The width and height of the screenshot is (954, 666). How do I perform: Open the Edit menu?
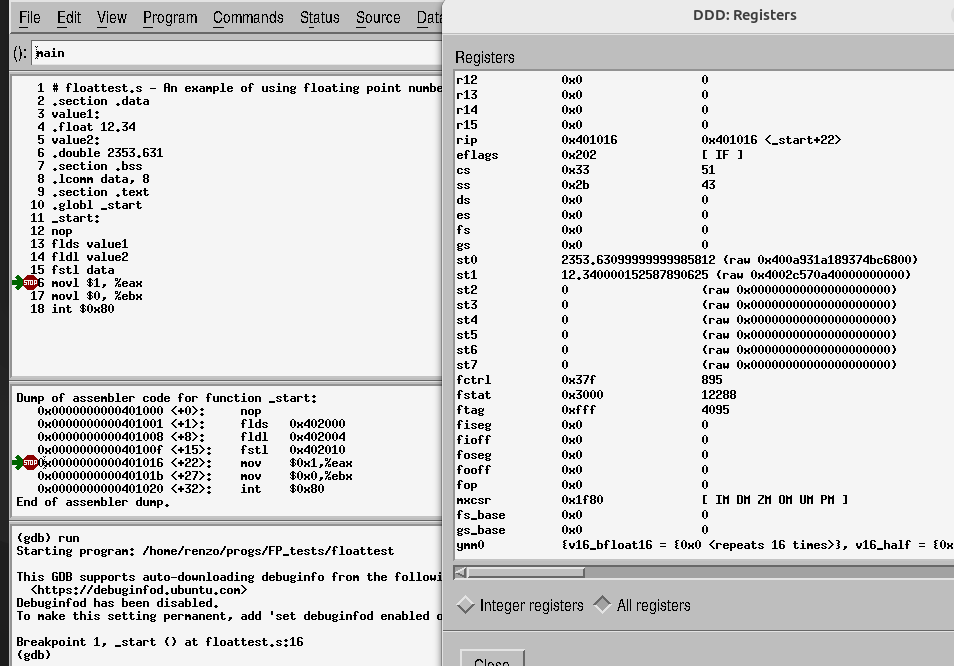(x=69, y=18)
